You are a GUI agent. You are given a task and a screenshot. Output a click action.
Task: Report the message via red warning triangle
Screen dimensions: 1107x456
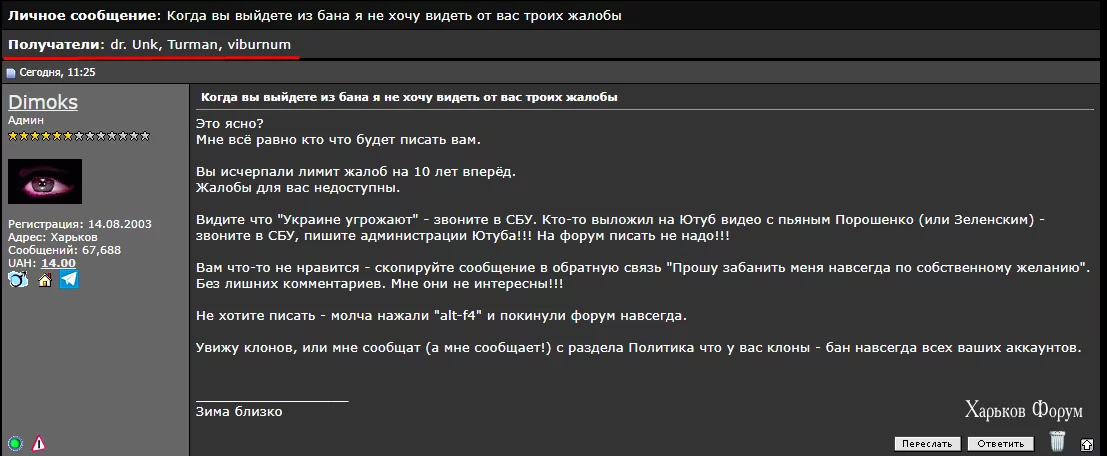coord(39,443)
